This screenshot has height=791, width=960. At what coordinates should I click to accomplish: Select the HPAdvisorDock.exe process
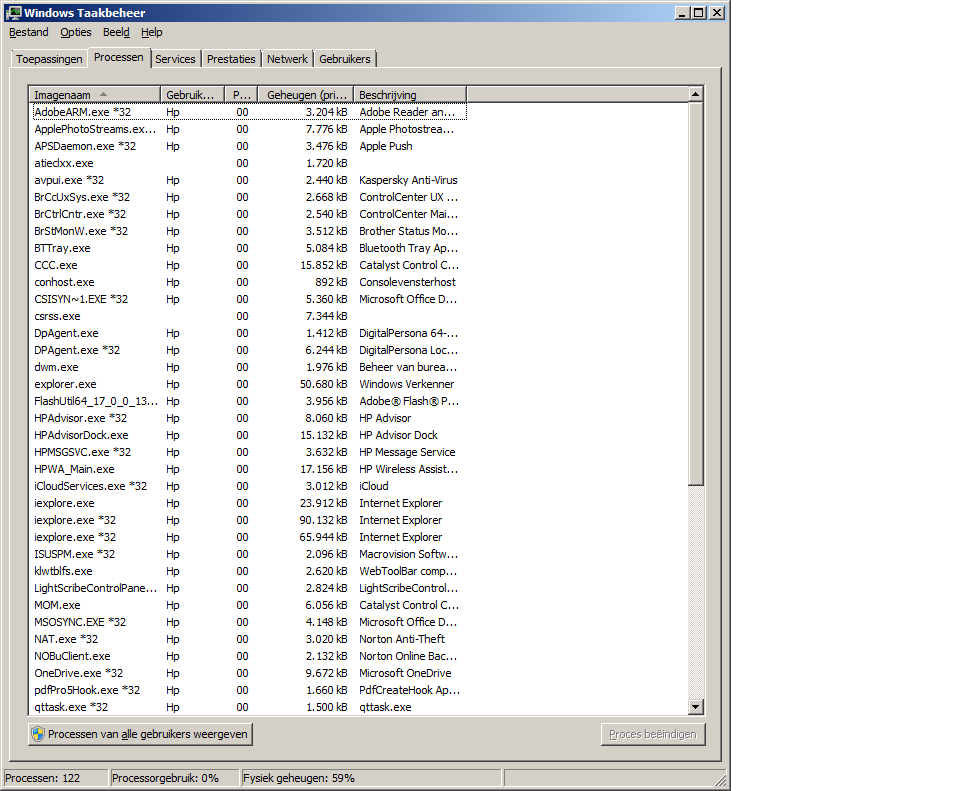tap(249, 435)
